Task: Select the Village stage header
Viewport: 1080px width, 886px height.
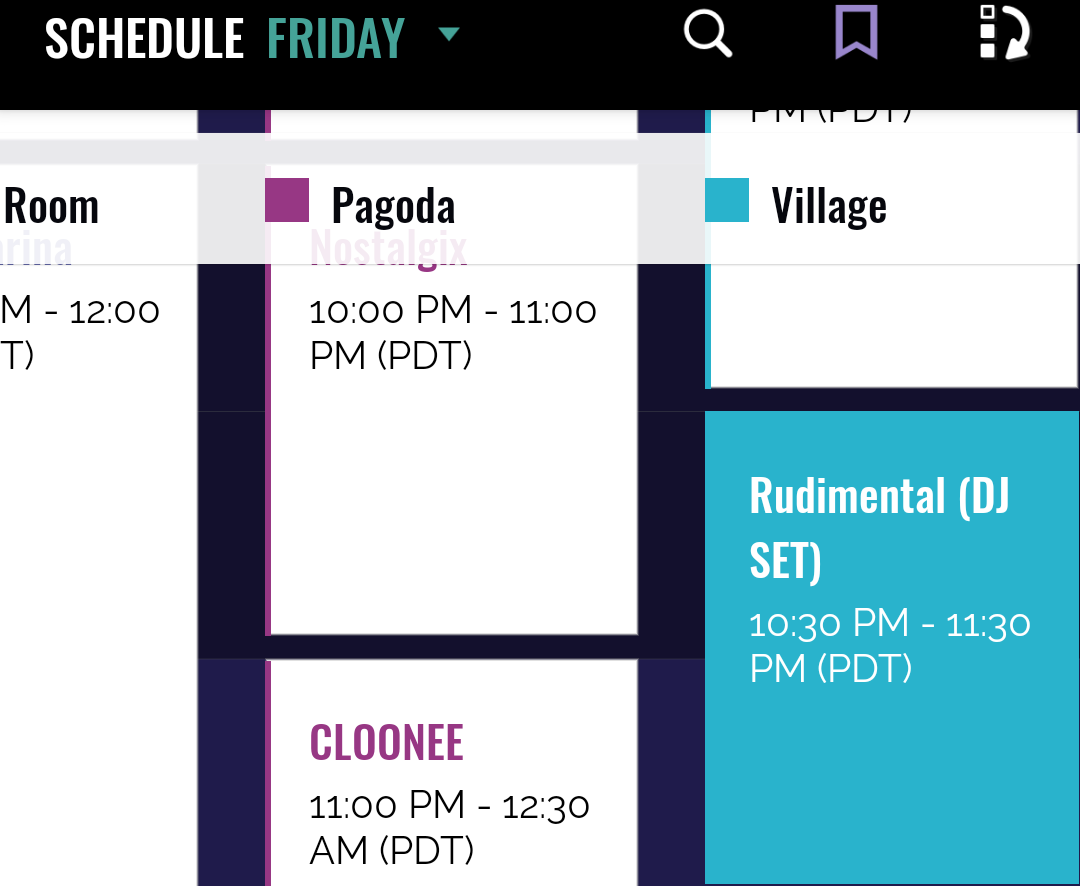Action: pyautogui.click(x=829, y=206)
